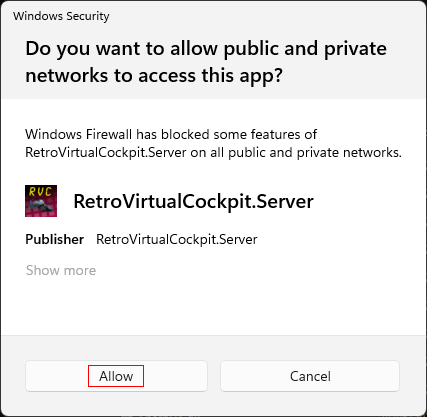Click the gray footer between Allow and Cancel
This screenshot has height=417, width=427.
click(214, 376)
